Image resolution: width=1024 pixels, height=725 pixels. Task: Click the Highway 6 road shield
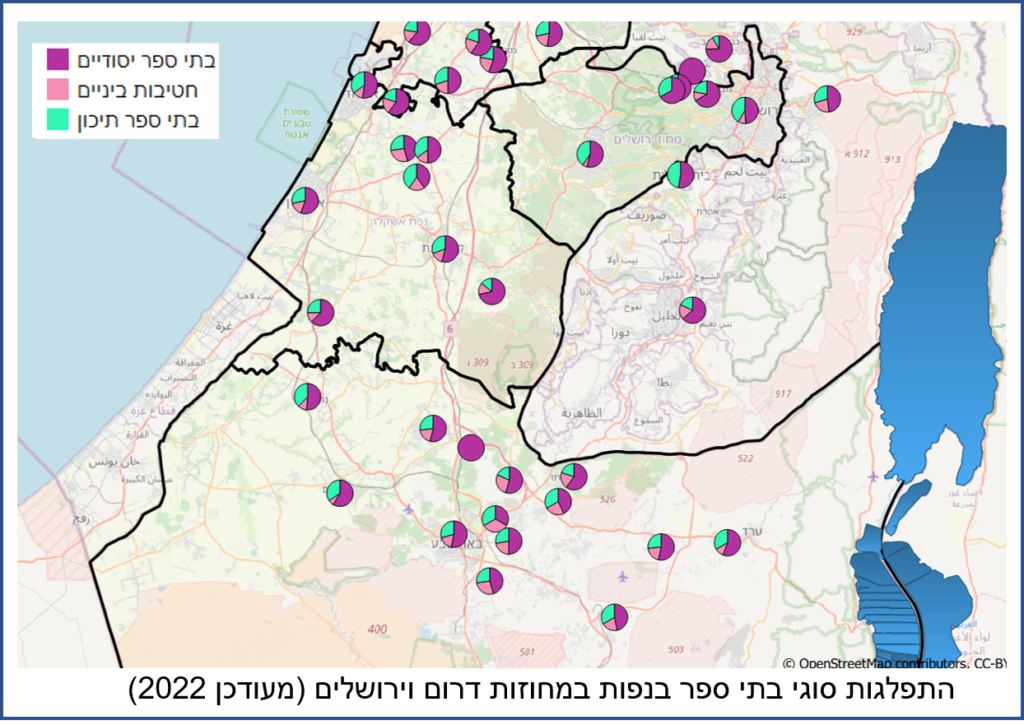[x=450, y=328]
